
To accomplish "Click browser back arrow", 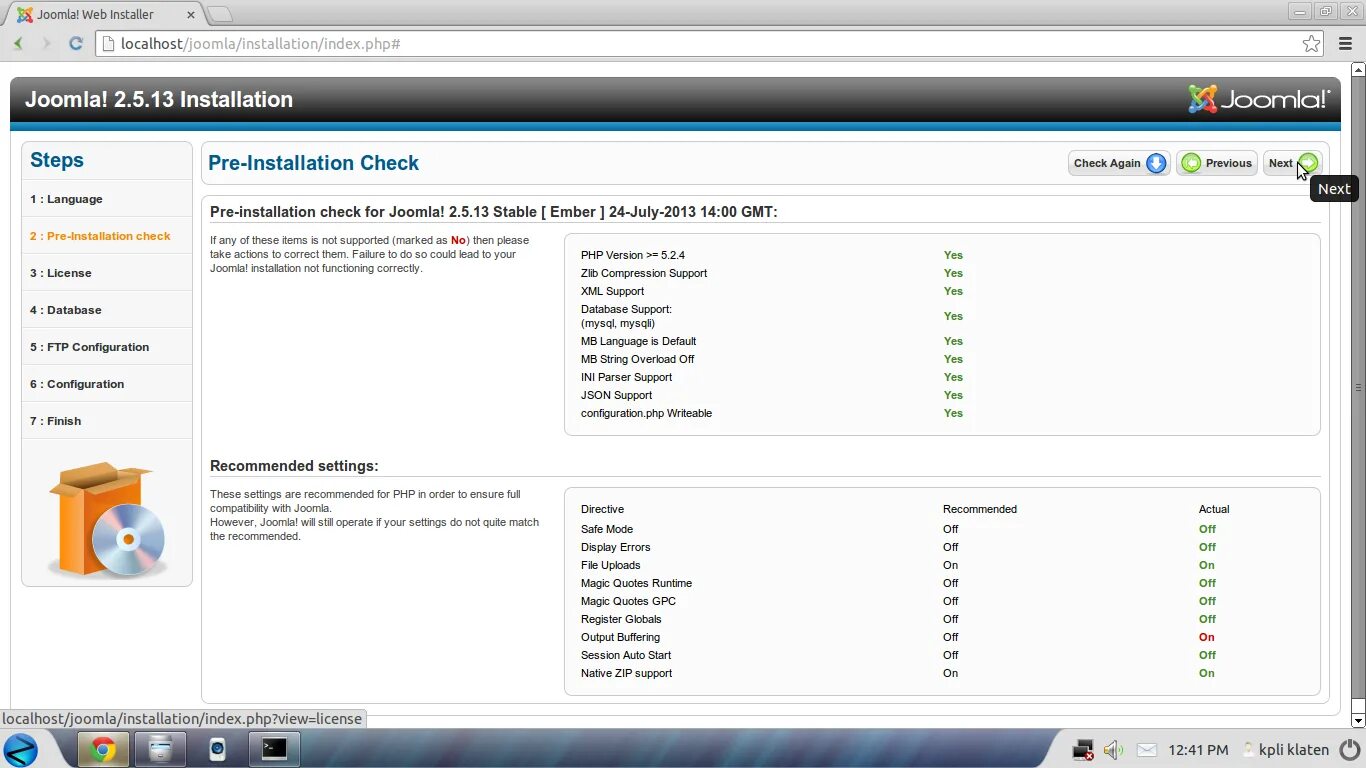I will point(18,43).
